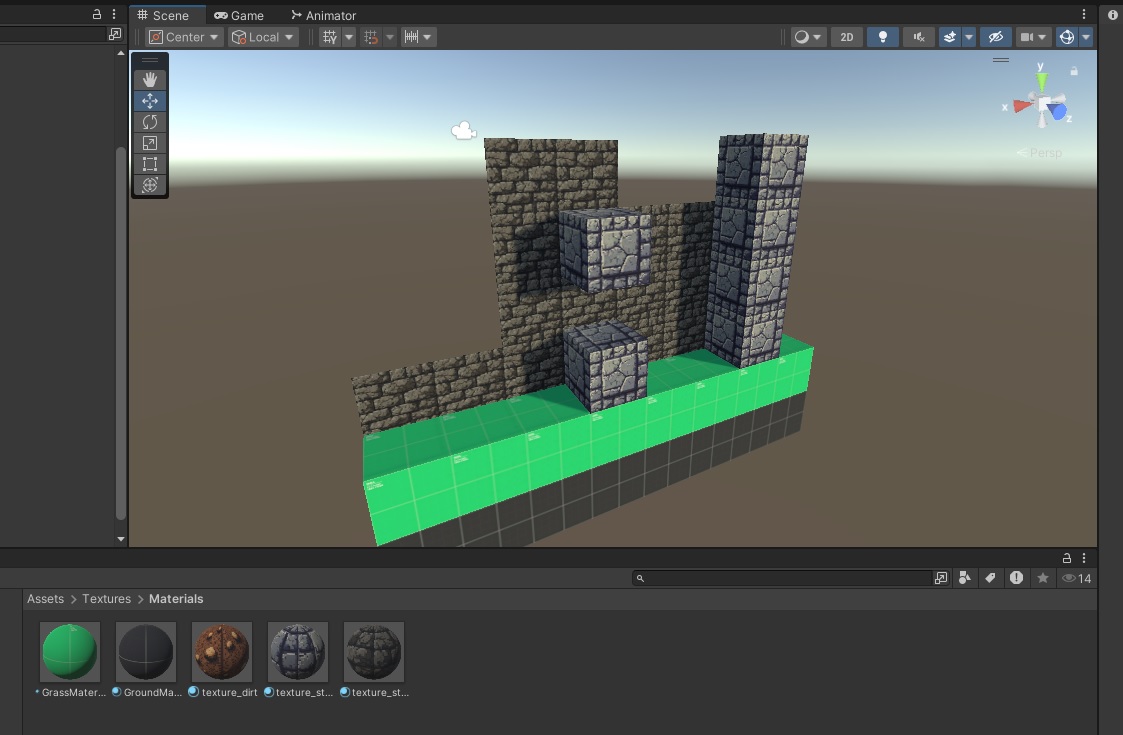This screenshot has height=735, width=1123.
Task: Click the left panel scroll down arrow
Action: coord(120,539)
